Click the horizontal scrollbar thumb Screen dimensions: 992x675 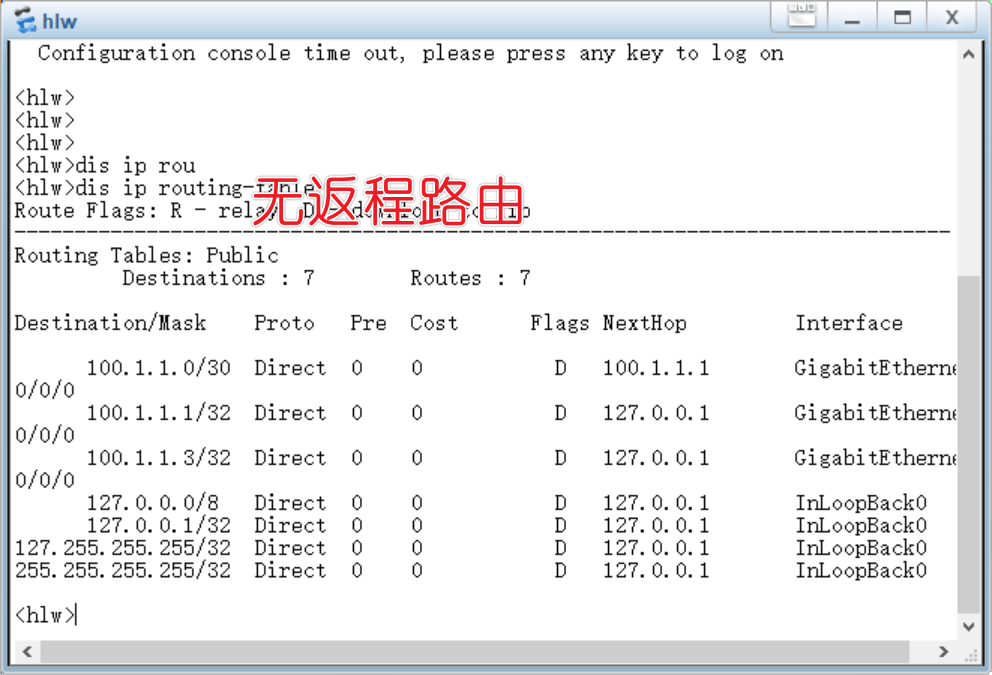[490, 652]
